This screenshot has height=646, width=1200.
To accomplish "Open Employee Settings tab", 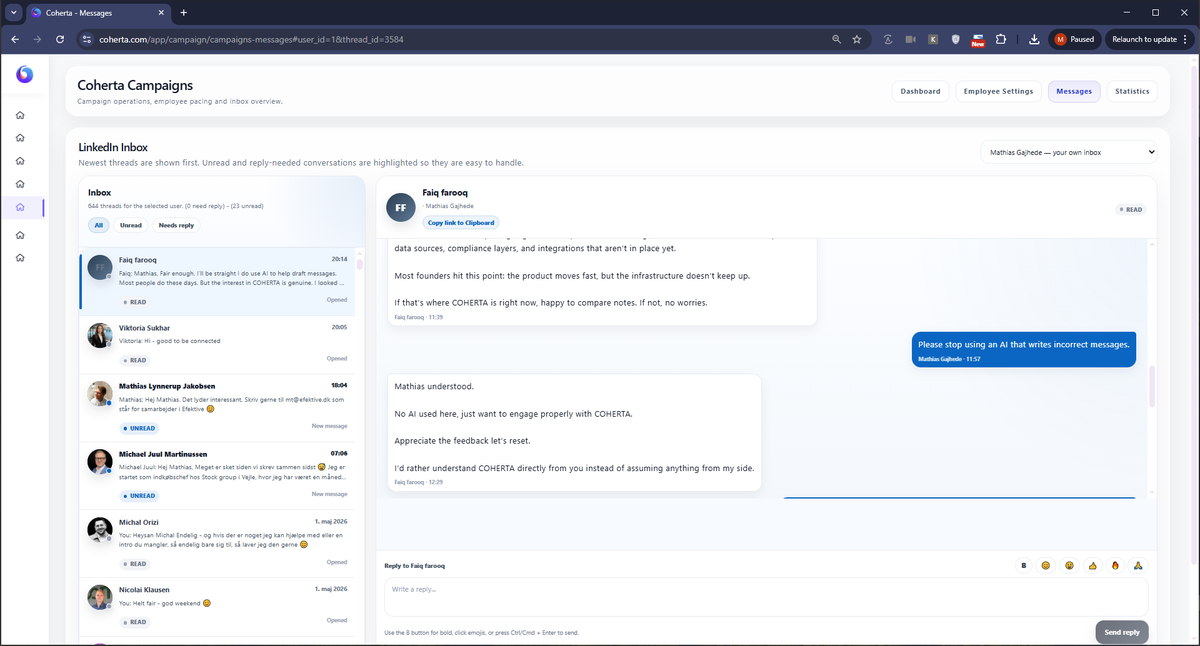I will click(x=998, y=91).
